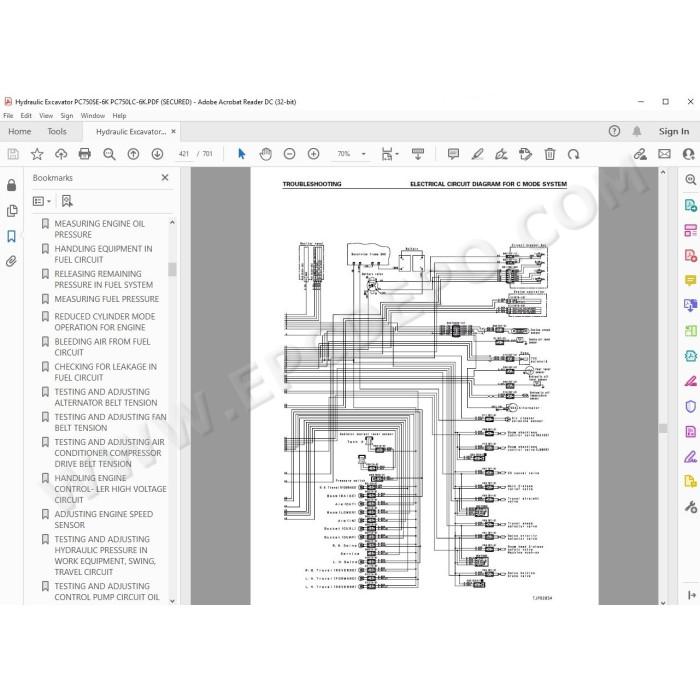Add new bookmark icon in panel

pos(67,201)
